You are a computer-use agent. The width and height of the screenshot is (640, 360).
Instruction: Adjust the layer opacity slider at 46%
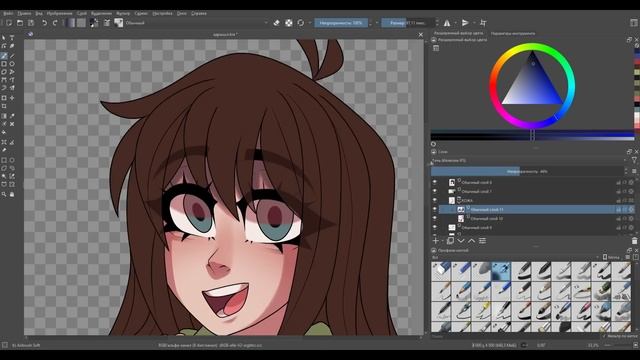tap(527, 171)
